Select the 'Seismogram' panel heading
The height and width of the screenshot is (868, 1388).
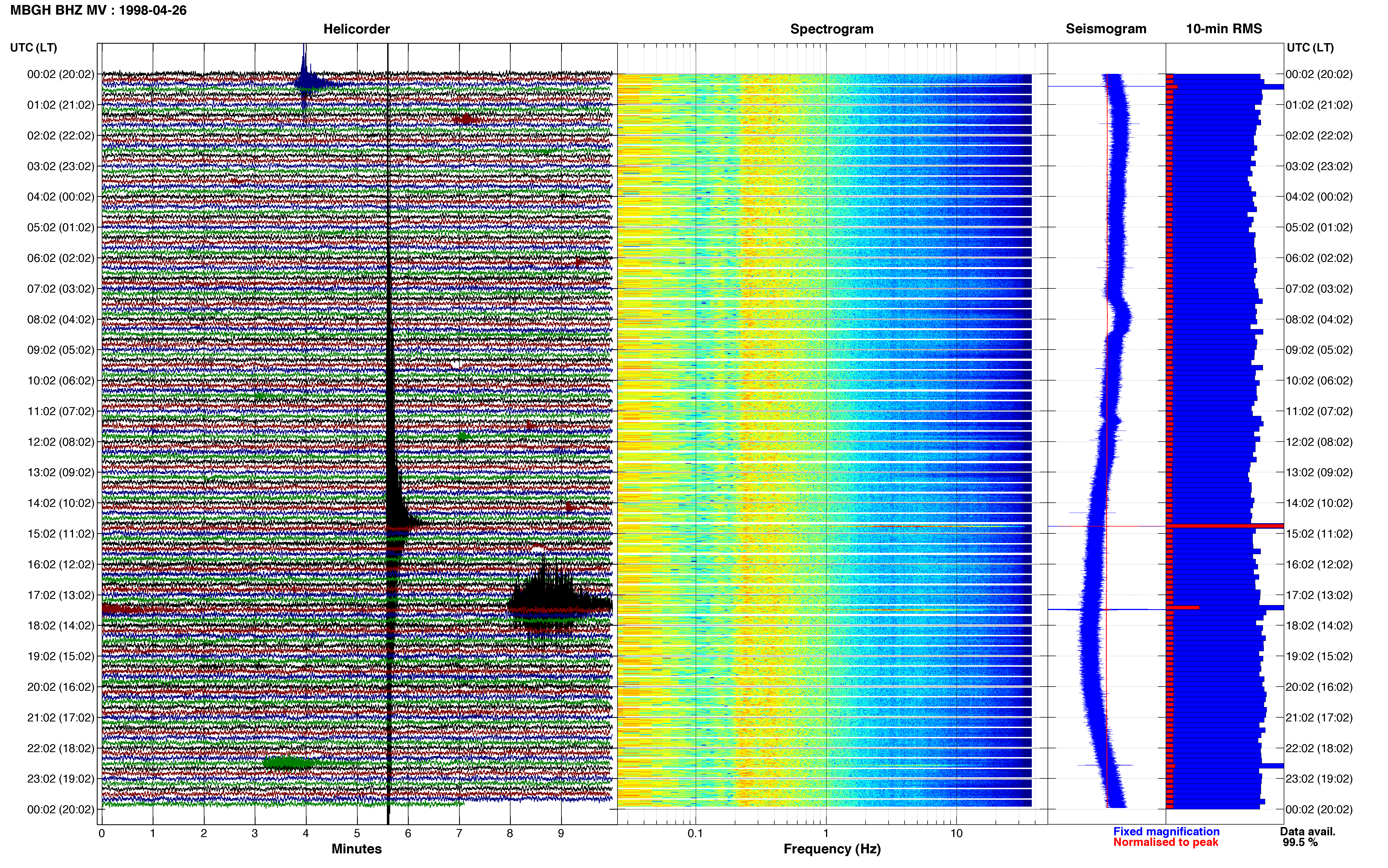[x=1106, y=29]
